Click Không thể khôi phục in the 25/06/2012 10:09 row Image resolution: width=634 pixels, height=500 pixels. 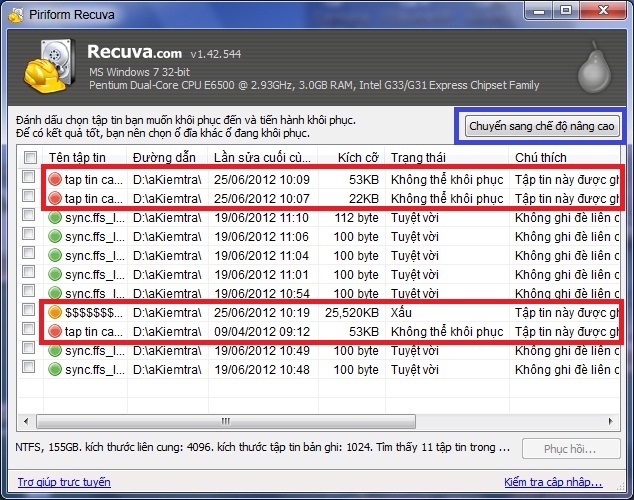point(447,179)
